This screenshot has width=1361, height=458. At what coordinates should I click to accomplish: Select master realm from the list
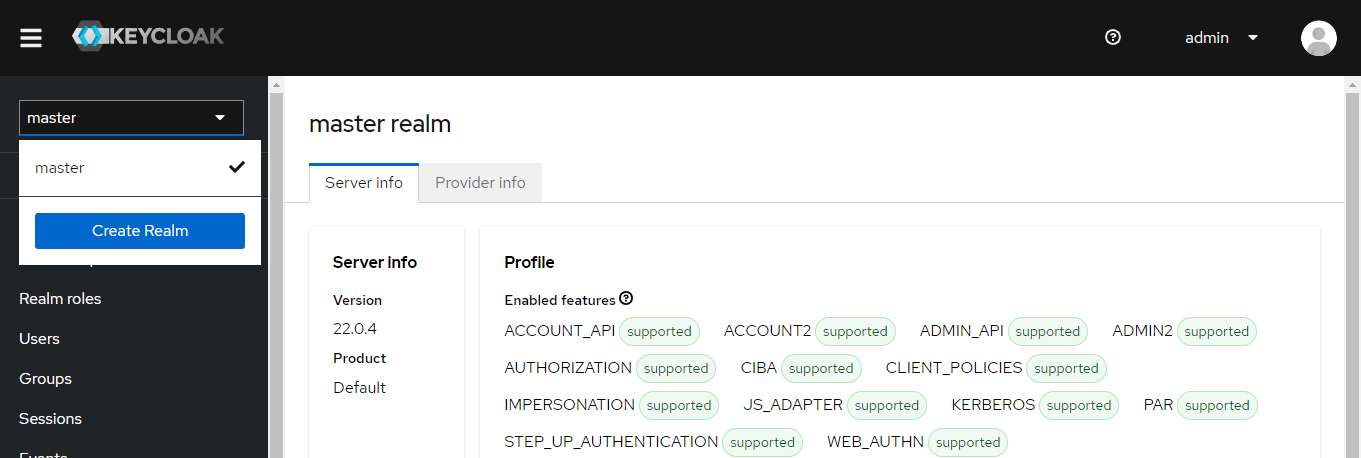click(60, 168)
